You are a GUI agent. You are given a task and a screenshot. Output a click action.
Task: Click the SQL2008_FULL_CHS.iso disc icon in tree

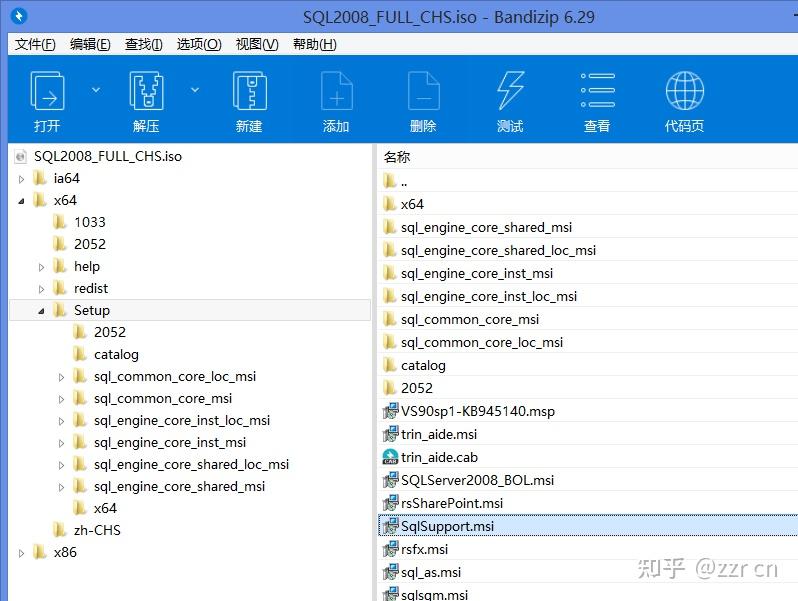20,156
